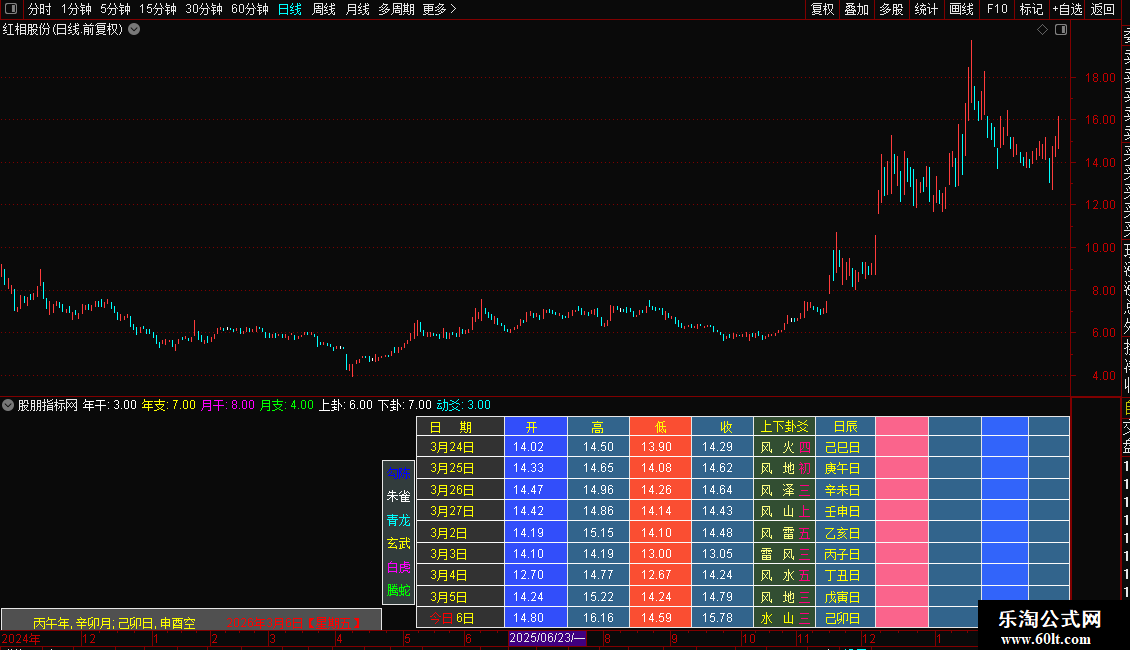Click the 13.00 low price cell
Screen dimensions: 1130x650
[661, 553]
